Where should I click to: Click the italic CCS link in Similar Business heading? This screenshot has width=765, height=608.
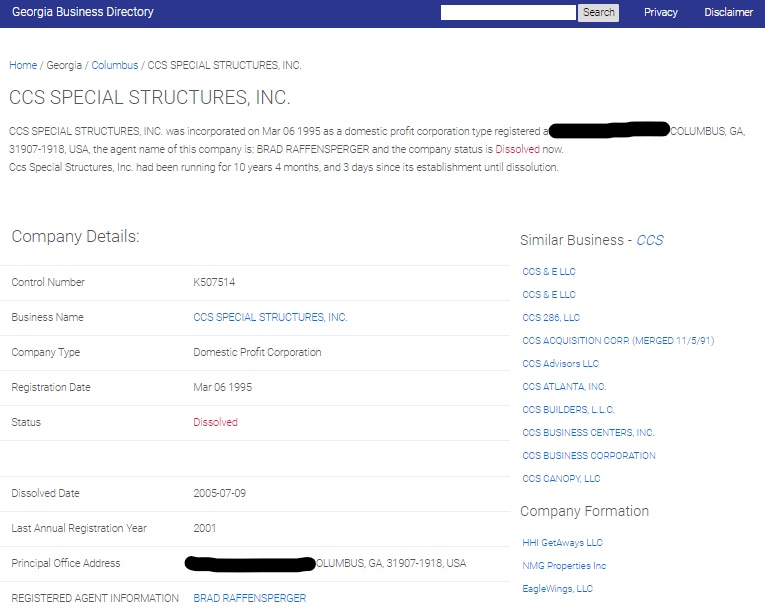click(650, 240)
